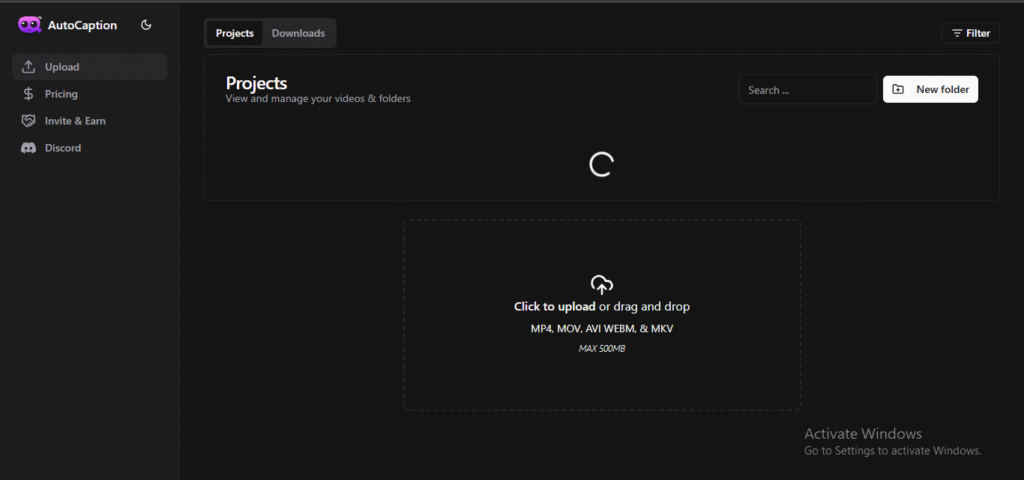This screenshot has height=480, width=1024.
Task: Click the "MP4, MOV, AVI WEBM, & MKV" formats text
Action: [x=601, y=328]
